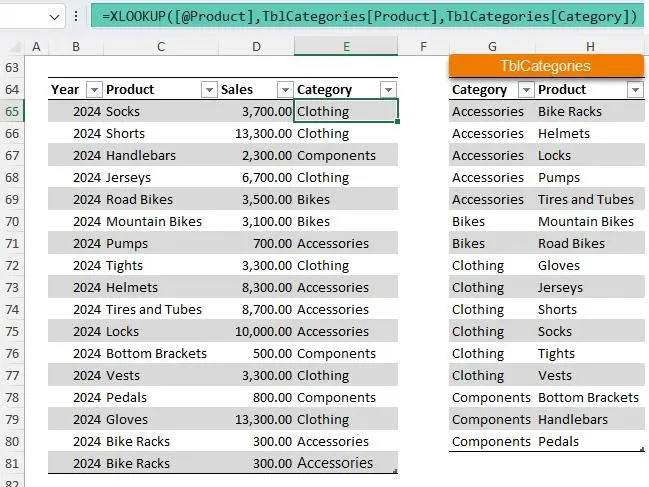This screenshot has width=649, height=487.
Task: Select column G header
Action: pyautogui.click(x=492, y=46)
